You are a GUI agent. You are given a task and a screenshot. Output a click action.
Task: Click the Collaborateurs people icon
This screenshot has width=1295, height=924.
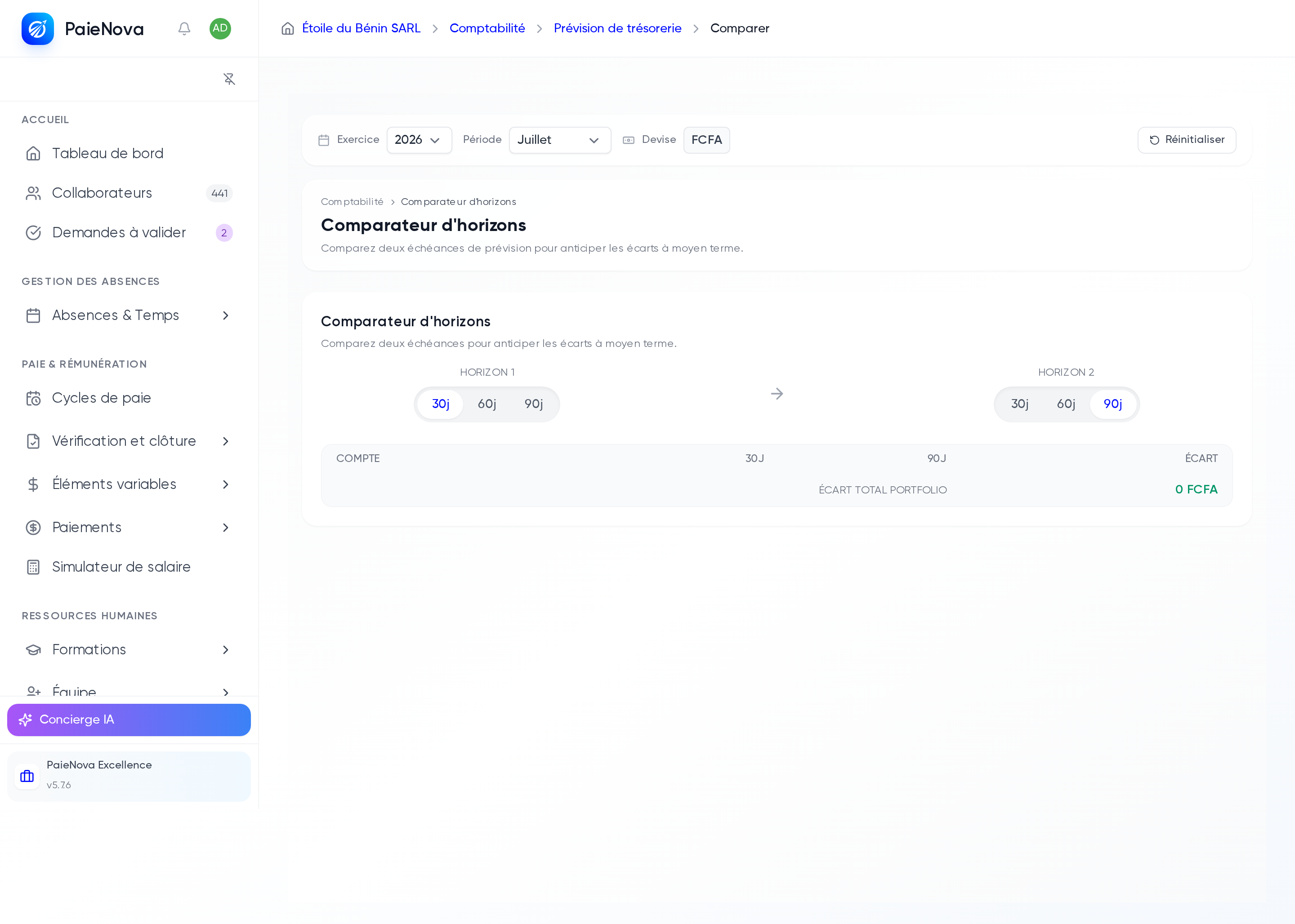point(34,193)
